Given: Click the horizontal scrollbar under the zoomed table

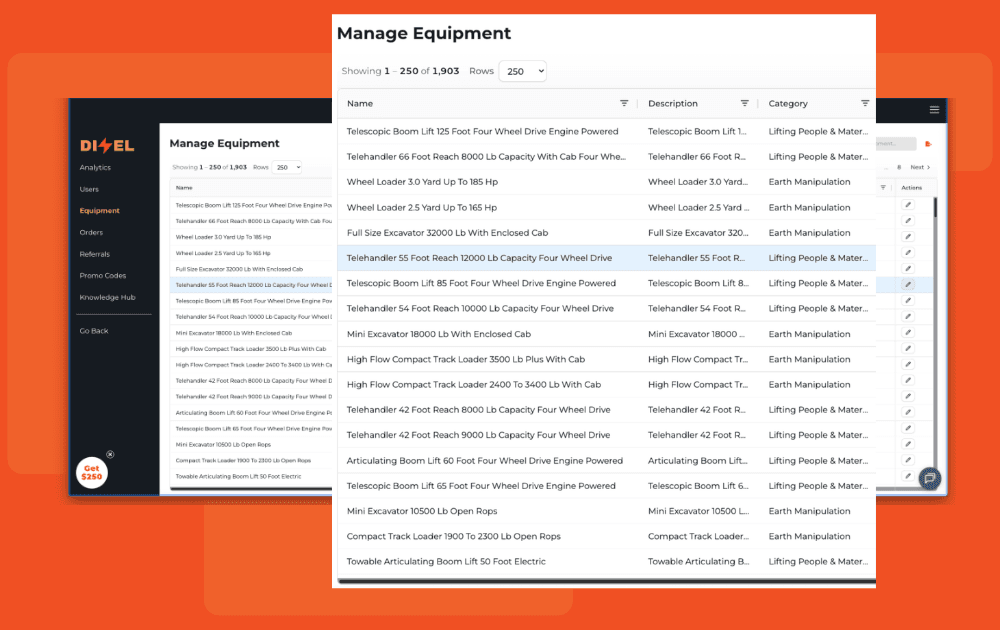Looking at the screenshot, I should [x=607, y=581].
